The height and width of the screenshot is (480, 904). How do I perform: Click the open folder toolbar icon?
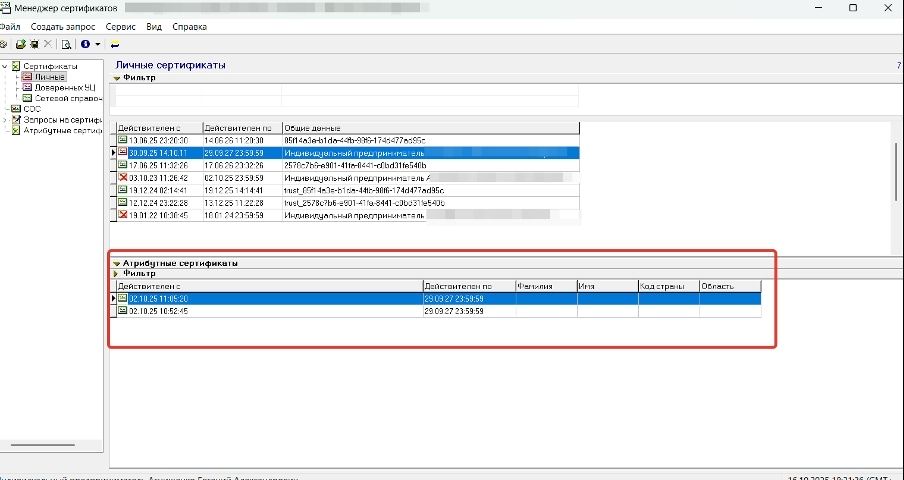pyautogui.click(x=19, y=45)
